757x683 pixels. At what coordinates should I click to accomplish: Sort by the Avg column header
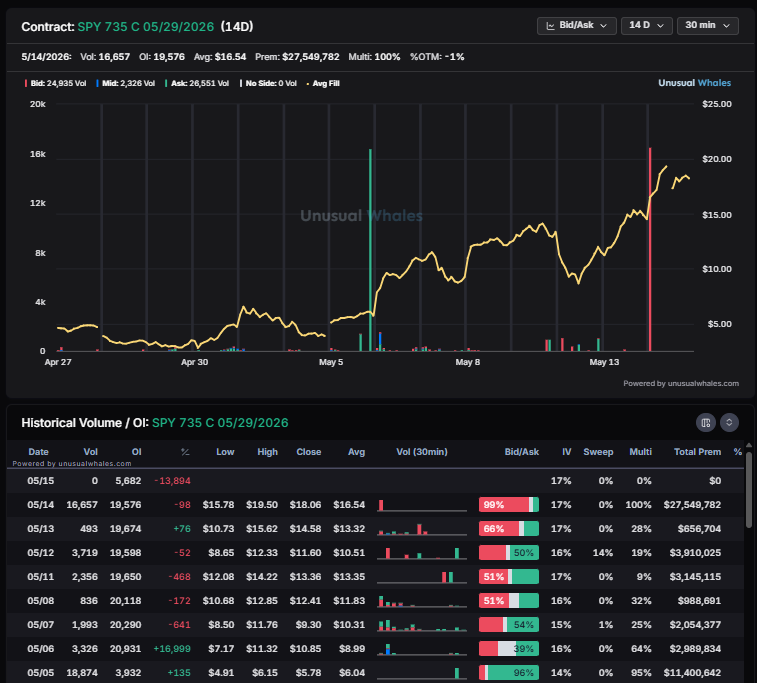coord(356,452)
